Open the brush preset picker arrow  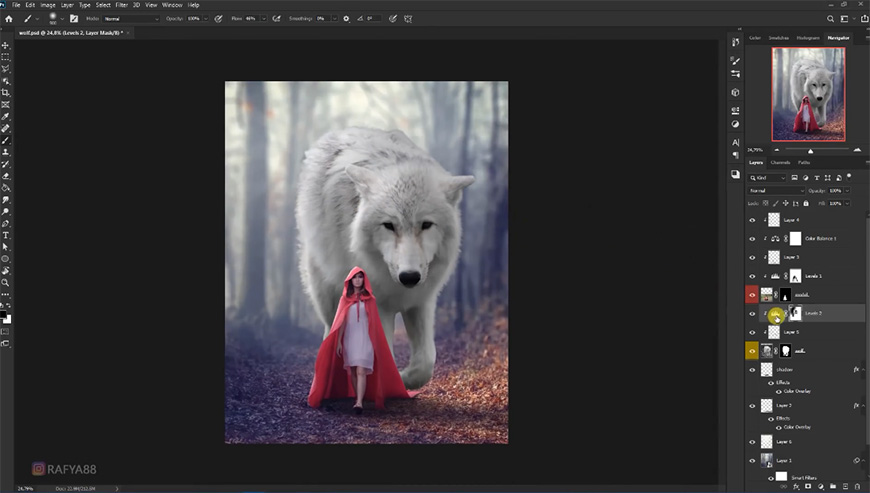coord(62,19)
